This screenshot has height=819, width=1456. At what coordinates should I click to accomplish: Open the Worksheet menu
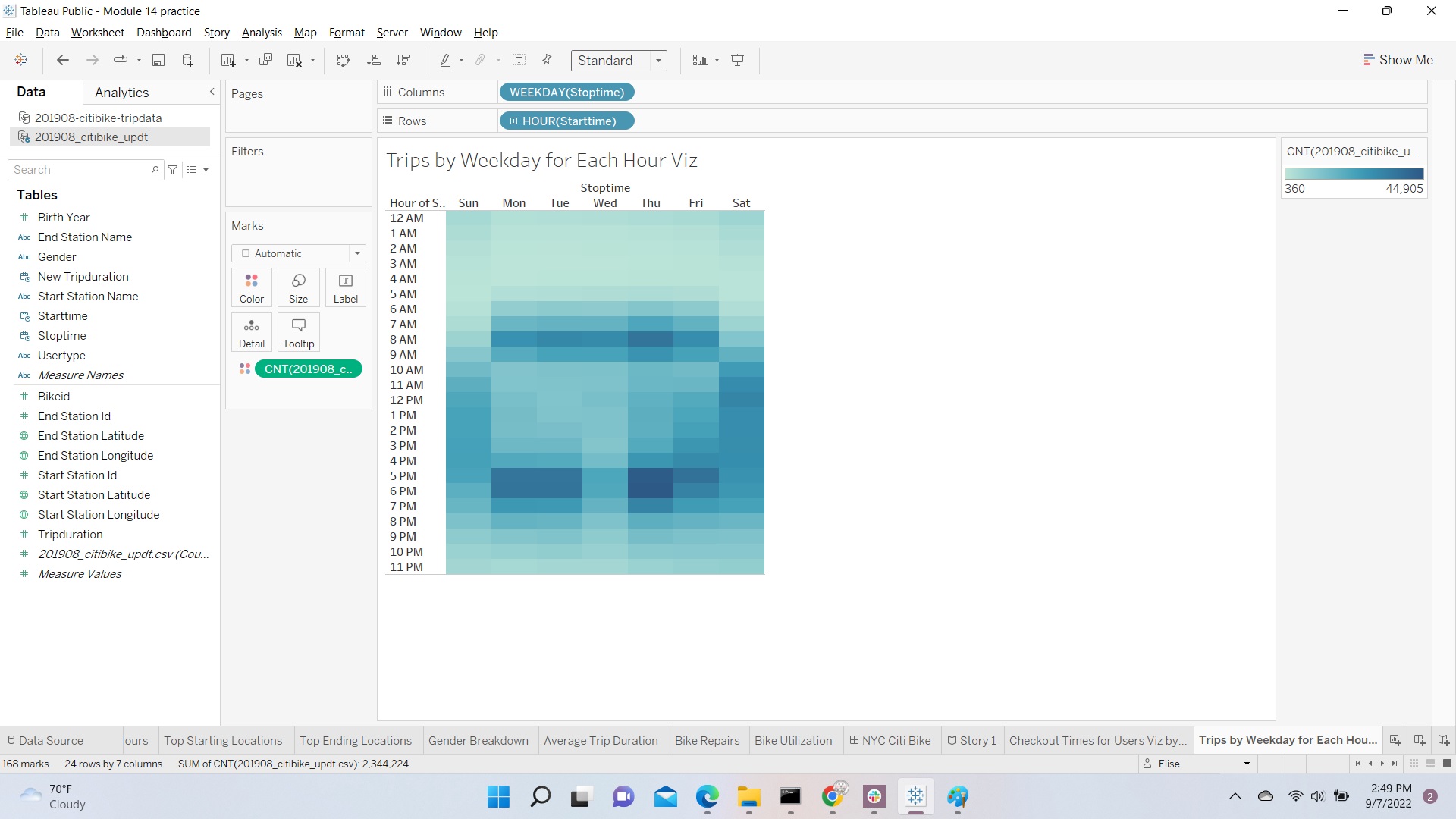pos(97,33)
